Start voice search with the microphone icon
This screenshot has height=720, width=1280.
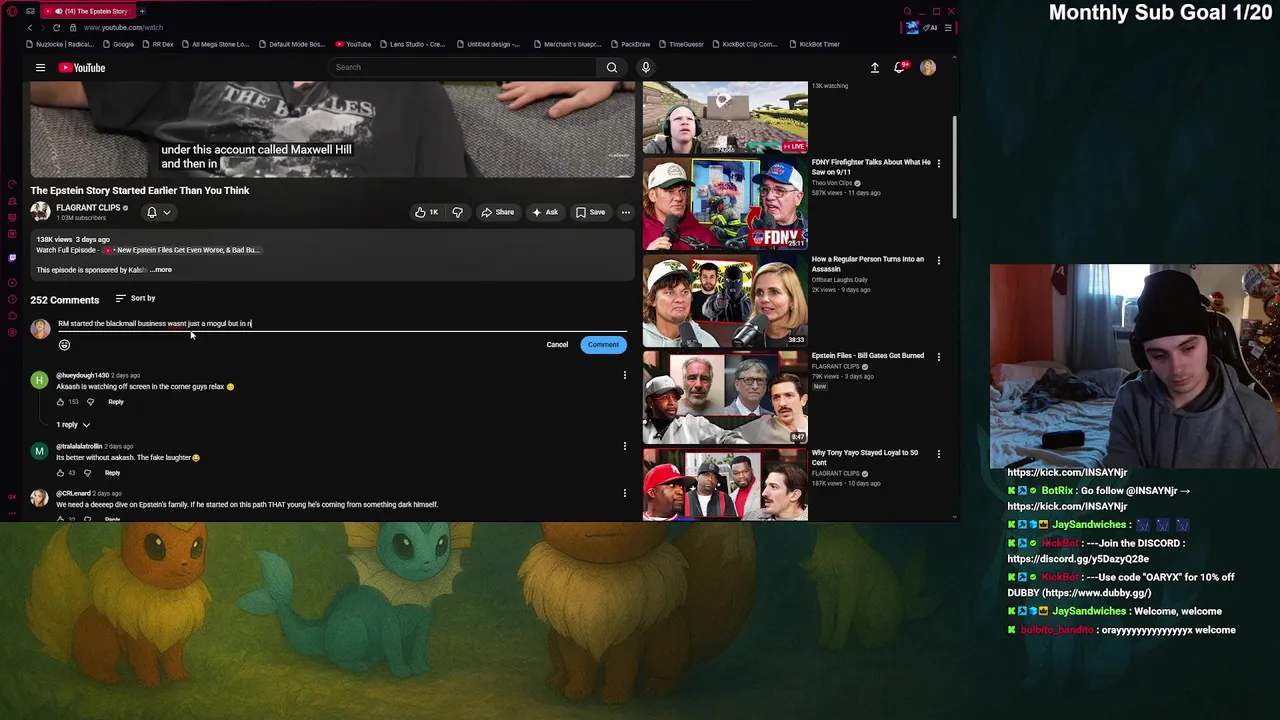coord(646,67)
